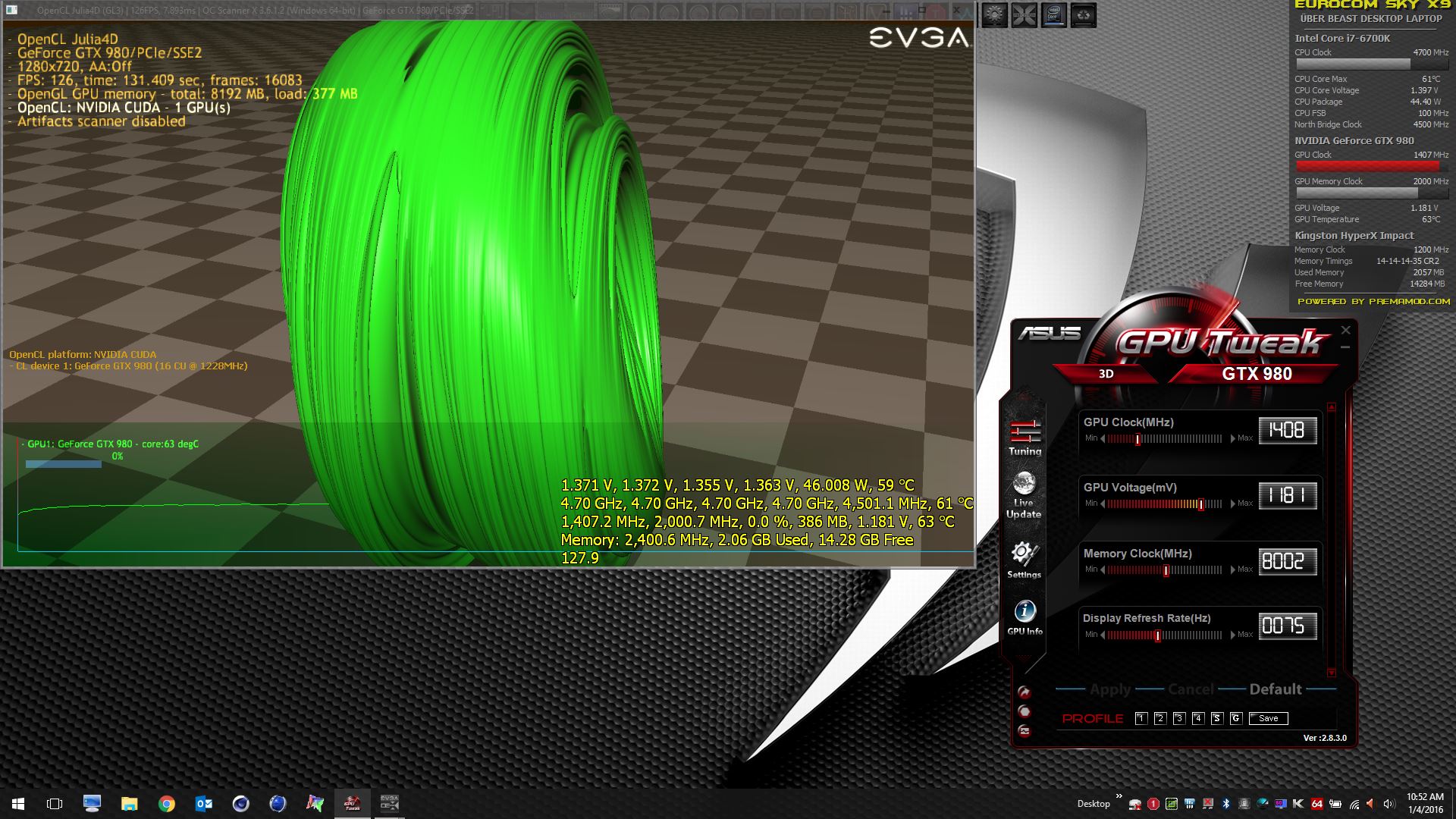Click the Max arrow of Memory Clock slider

[x=1232, y=570]
